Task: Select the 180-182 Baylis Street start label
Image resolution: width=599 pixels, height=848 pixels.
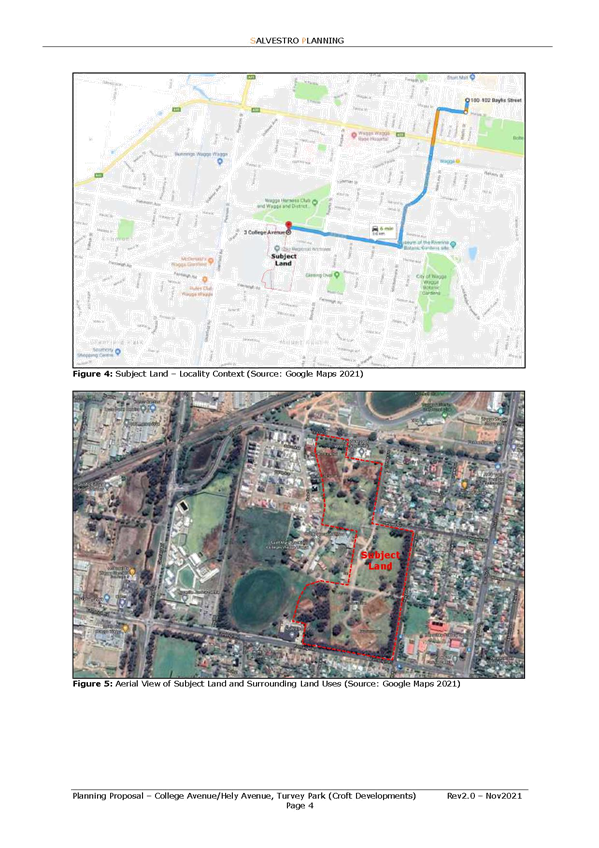Action: [496, 101]
